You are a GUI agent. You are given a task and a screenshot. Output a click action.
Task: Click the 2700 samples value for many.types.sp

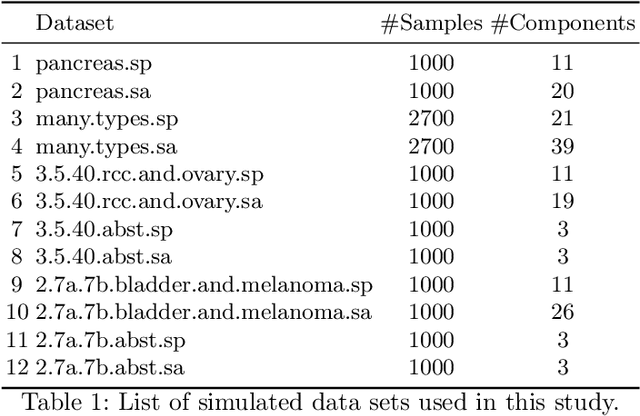(431, 119)
